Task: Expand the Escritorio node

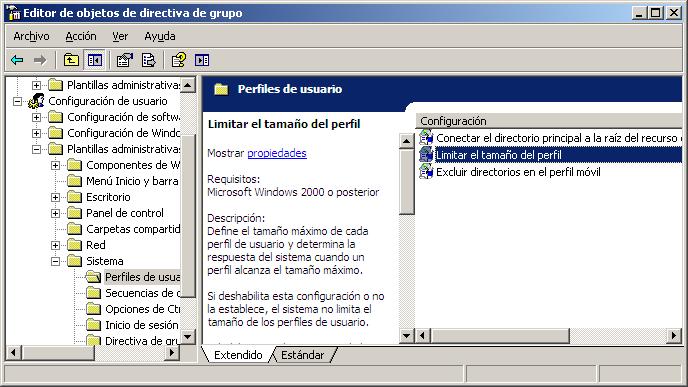Action: click(x=55, y=197)
